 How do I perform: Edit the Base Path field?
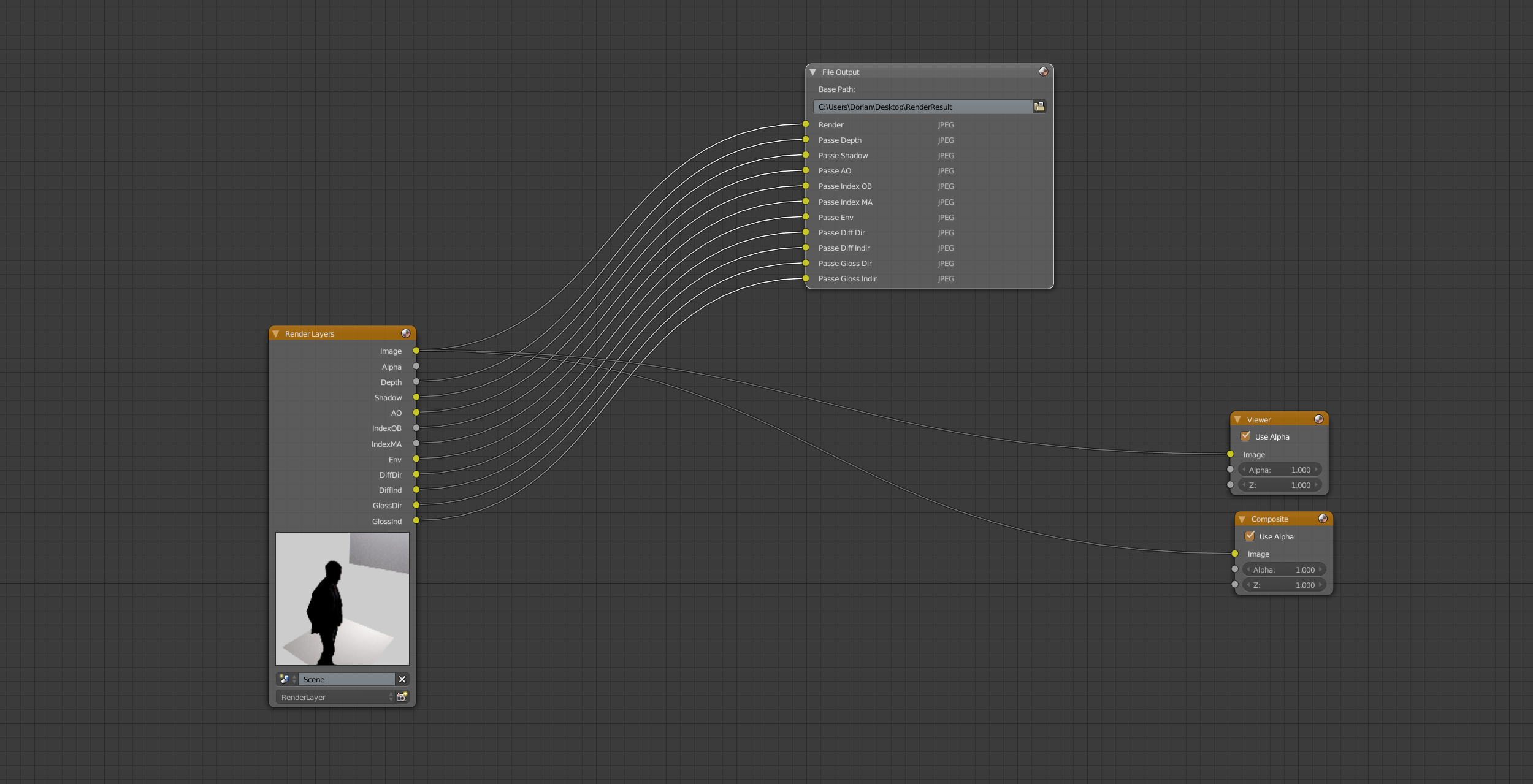coord(923,107)
